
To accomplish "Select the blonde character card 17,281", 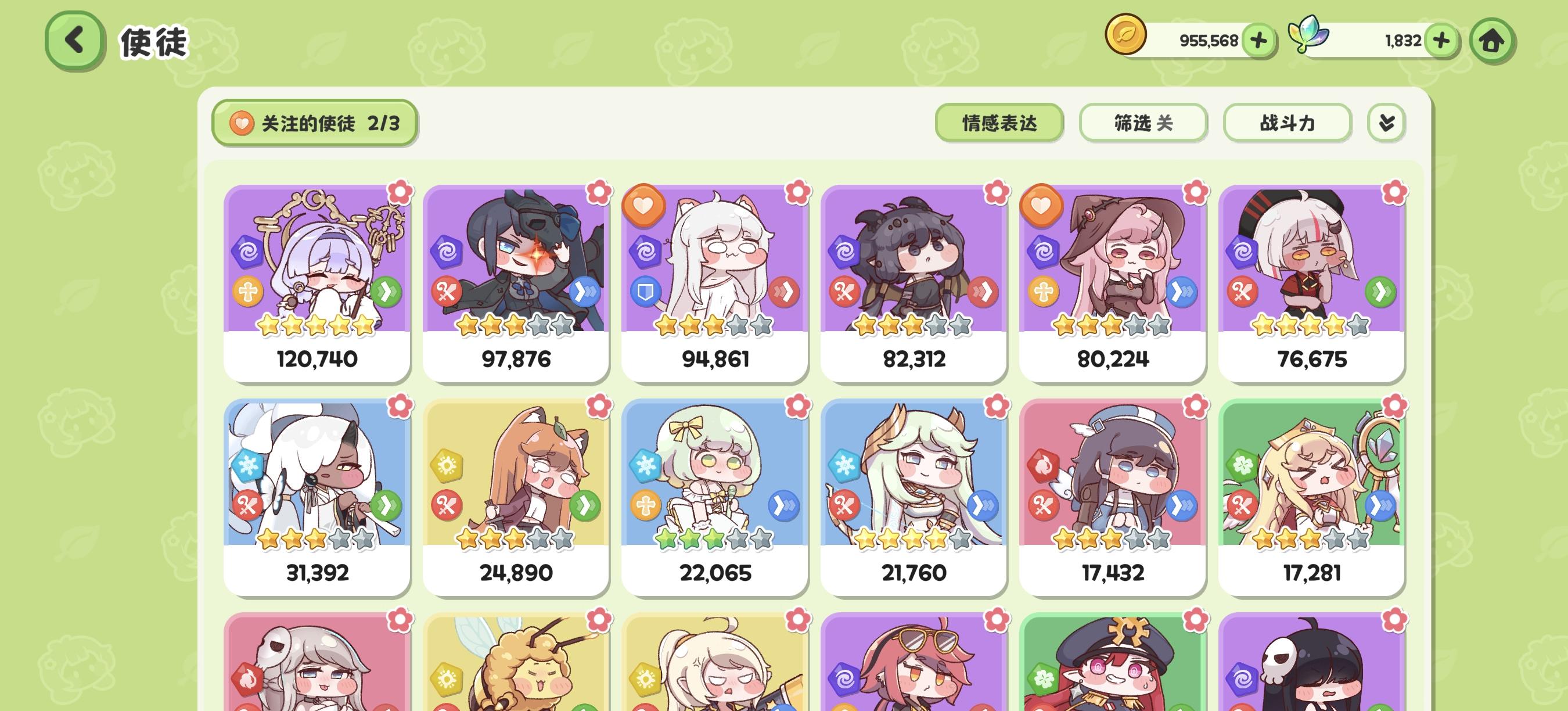I will pyautogui.click(x=1312, y=497).
